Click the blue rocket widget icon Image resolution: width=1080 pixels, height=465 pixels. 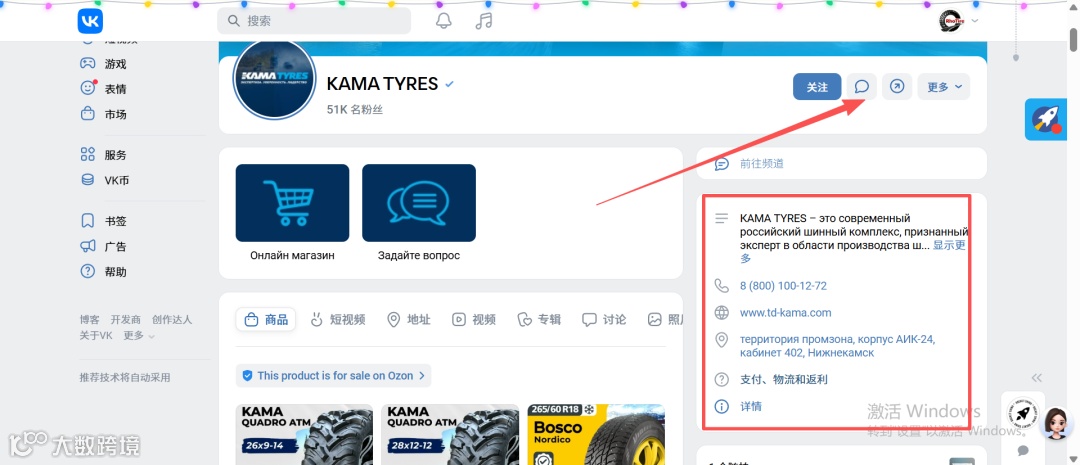[1046, 120]
